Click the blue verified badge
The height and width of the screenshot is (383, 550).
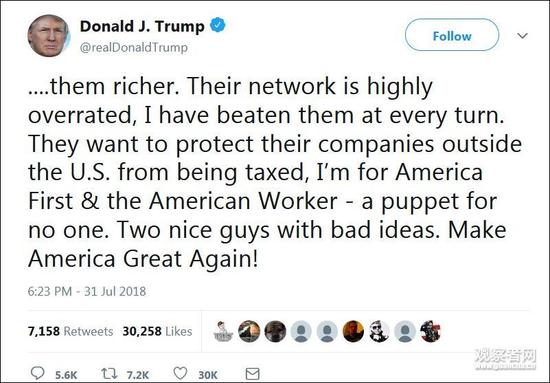click(218, 25)
